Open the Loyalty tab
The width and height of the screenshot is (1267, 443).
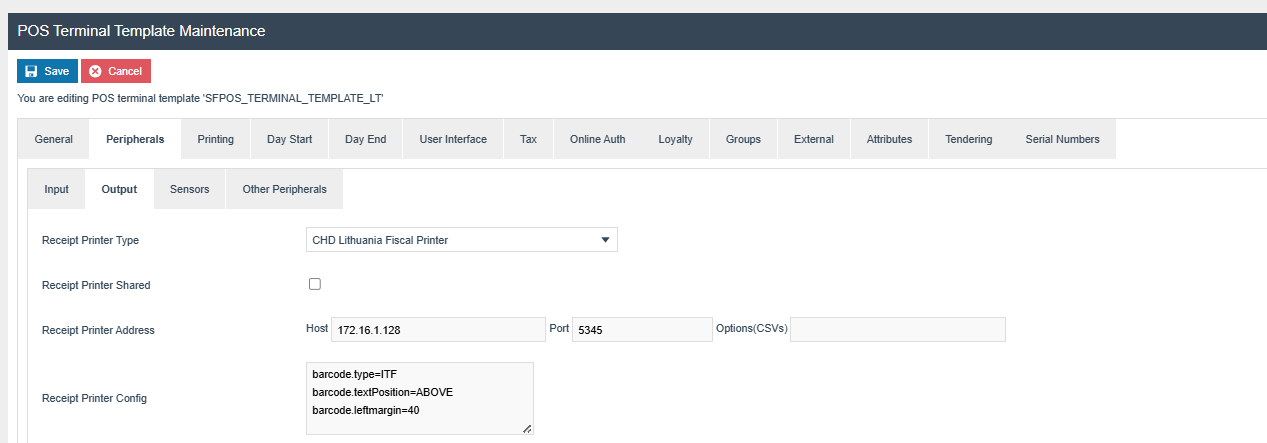pos(675,139)
